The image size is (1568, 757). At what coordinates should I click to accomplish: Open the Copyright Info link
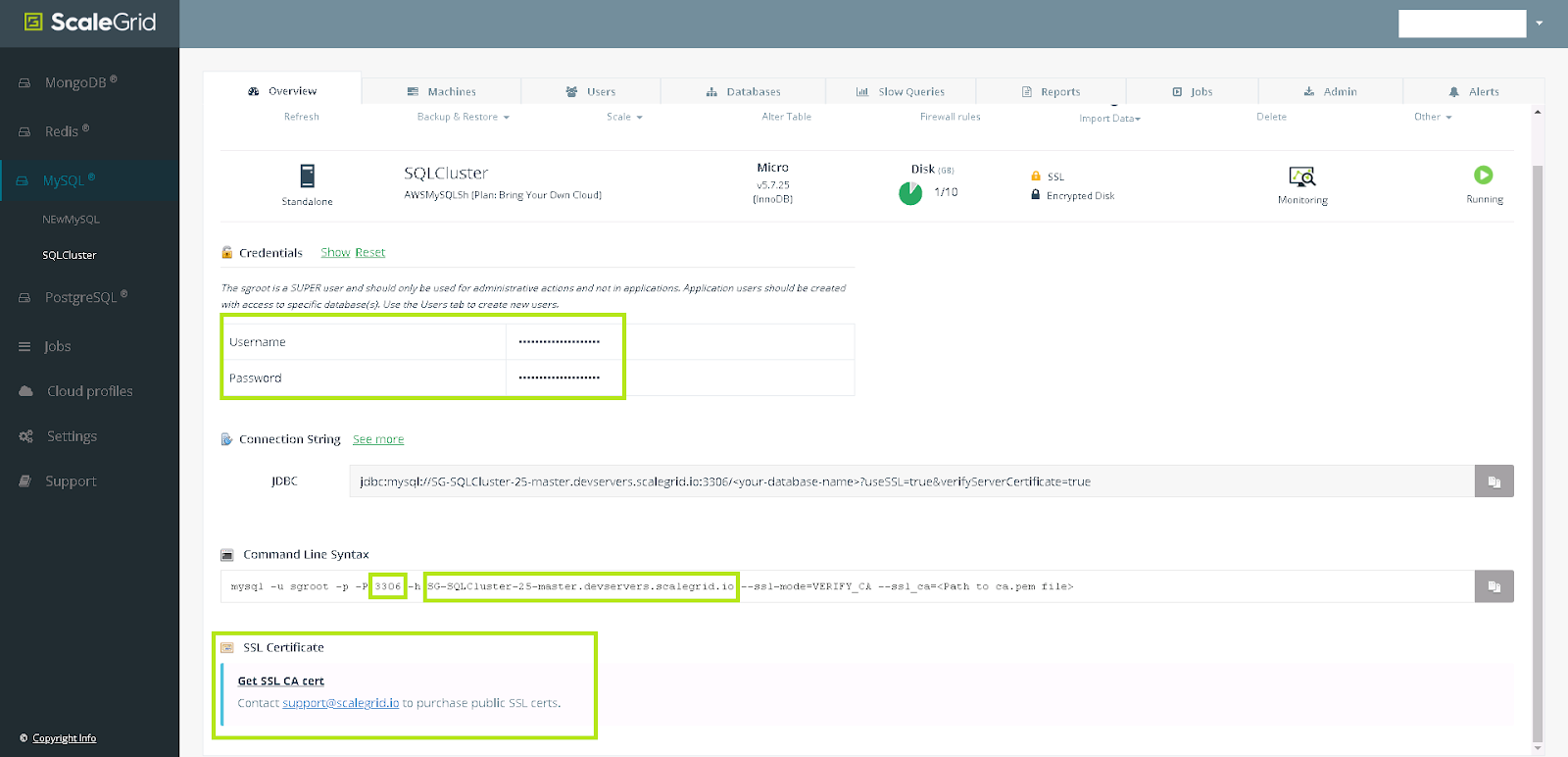click(64, 738)
